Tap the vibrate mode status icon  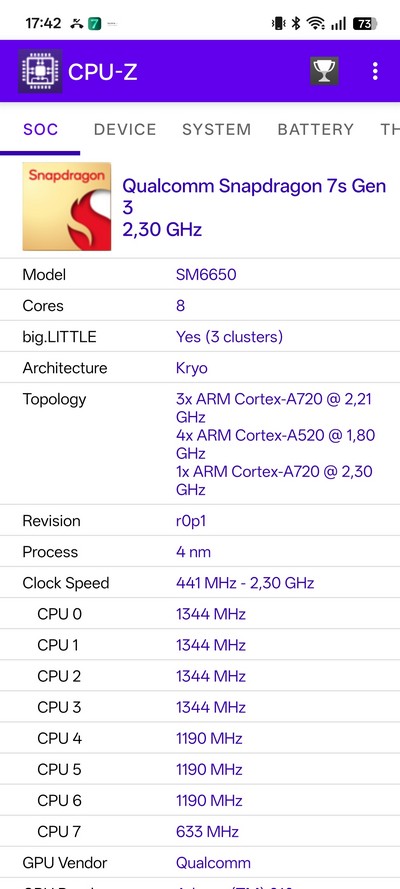(x=279, y=23)
